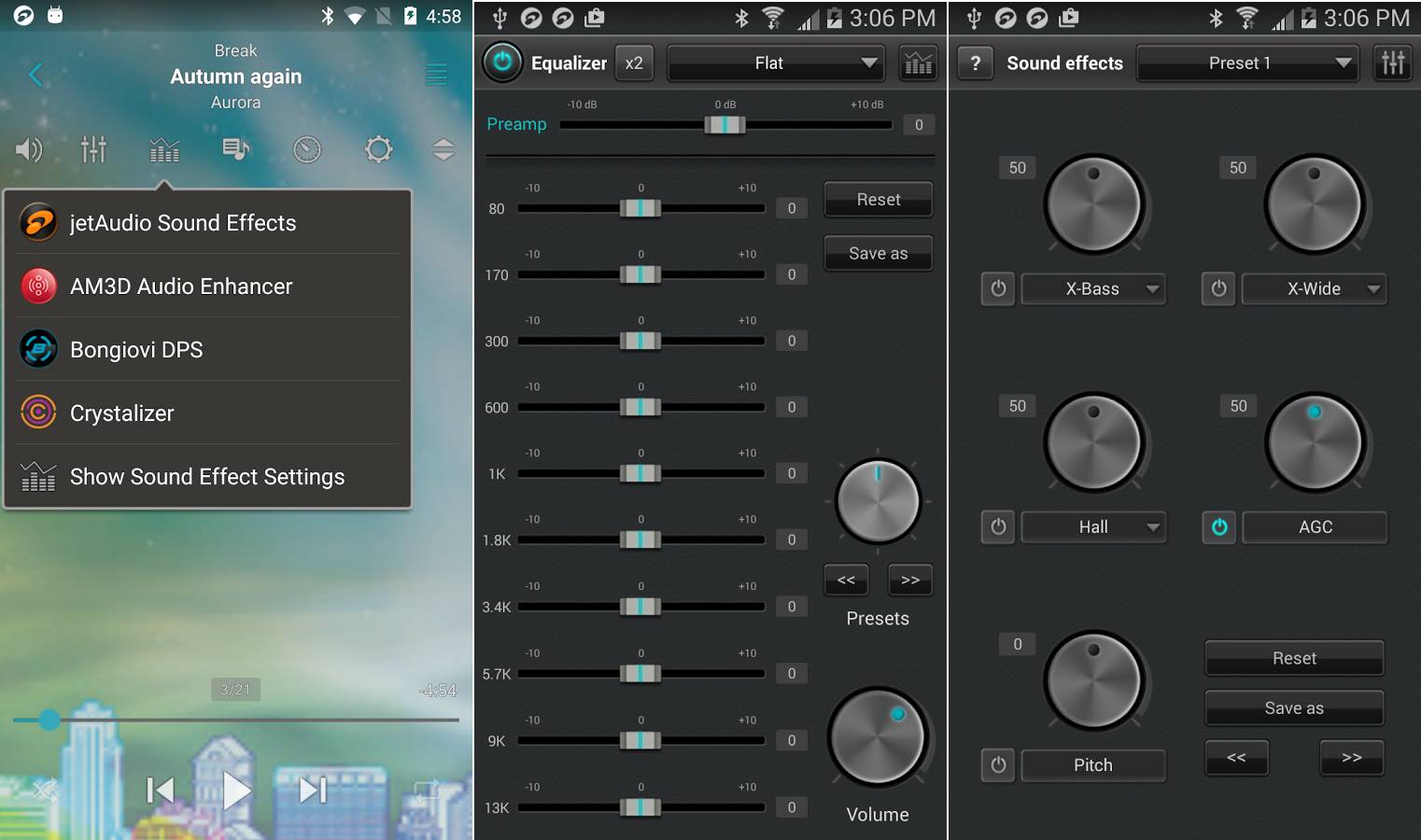Tap the jetAudio orange logo icon in menu
Screen dimensions: 1421x840
38,222
